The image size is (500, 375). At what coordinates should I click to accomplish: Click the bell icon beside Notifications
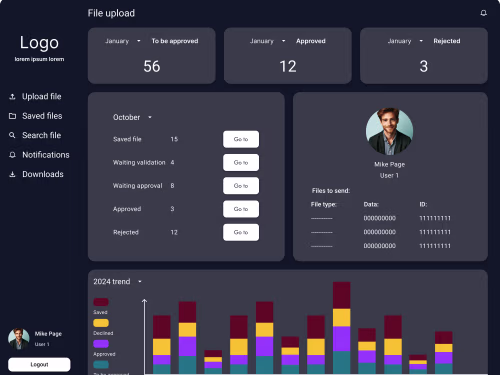coord(12,155)
